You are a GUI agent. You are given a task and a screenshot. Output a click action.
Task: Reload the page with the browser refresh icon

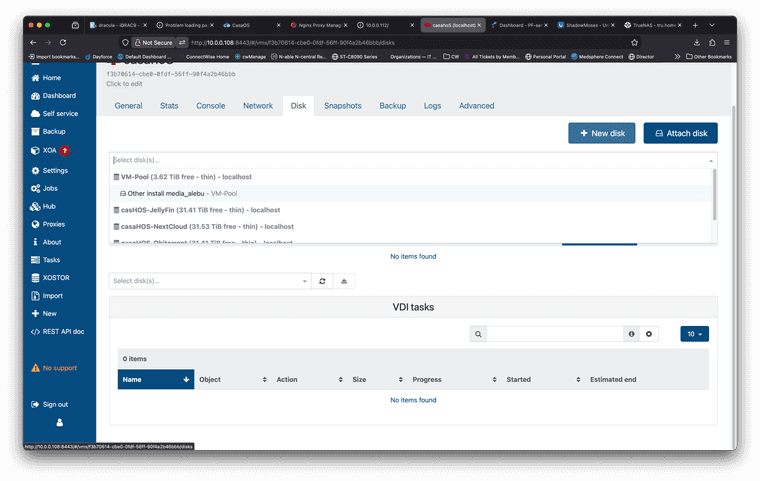[63, 43]
